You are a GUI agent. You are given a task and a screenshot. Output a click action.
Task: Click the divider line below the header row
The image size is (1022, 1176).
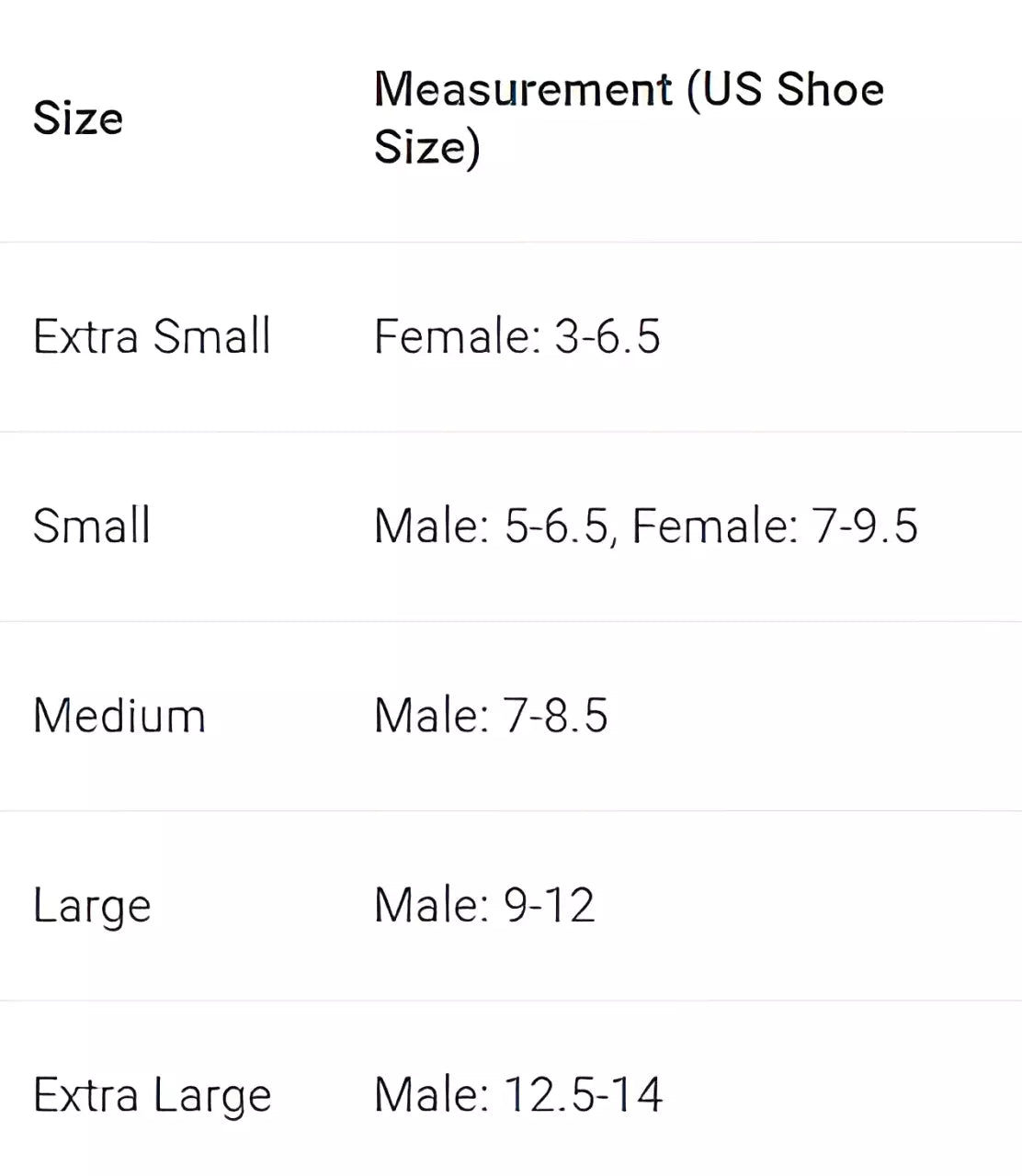511,243
